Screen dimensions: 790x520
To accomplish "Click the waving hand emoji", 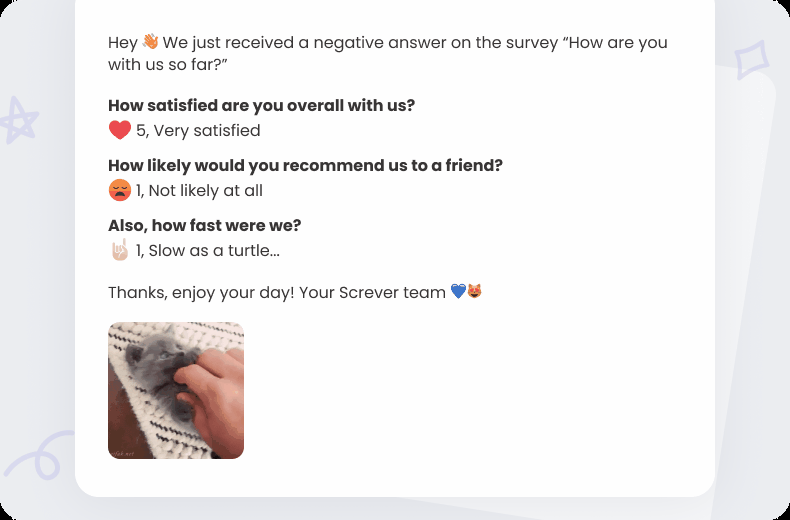I will coord(150,42).
